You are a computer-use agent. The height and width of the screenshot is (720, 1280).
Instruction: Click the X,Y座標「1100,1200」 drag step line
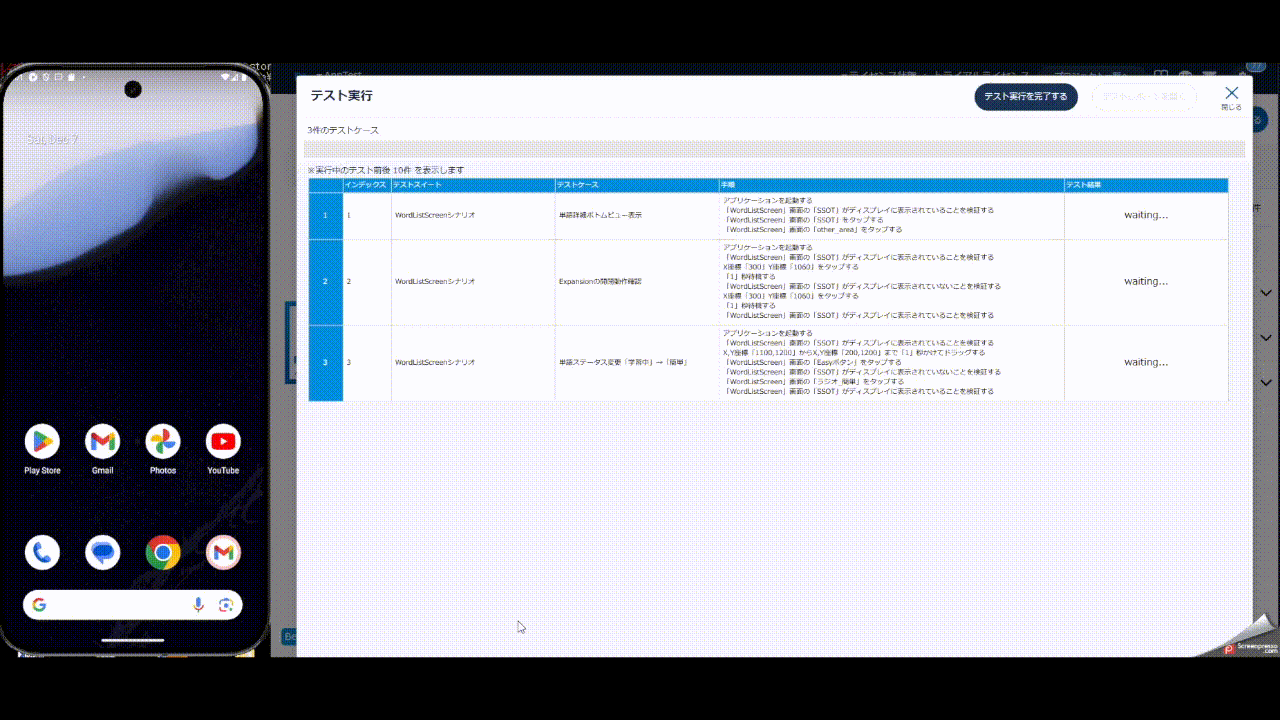point(854,353)
